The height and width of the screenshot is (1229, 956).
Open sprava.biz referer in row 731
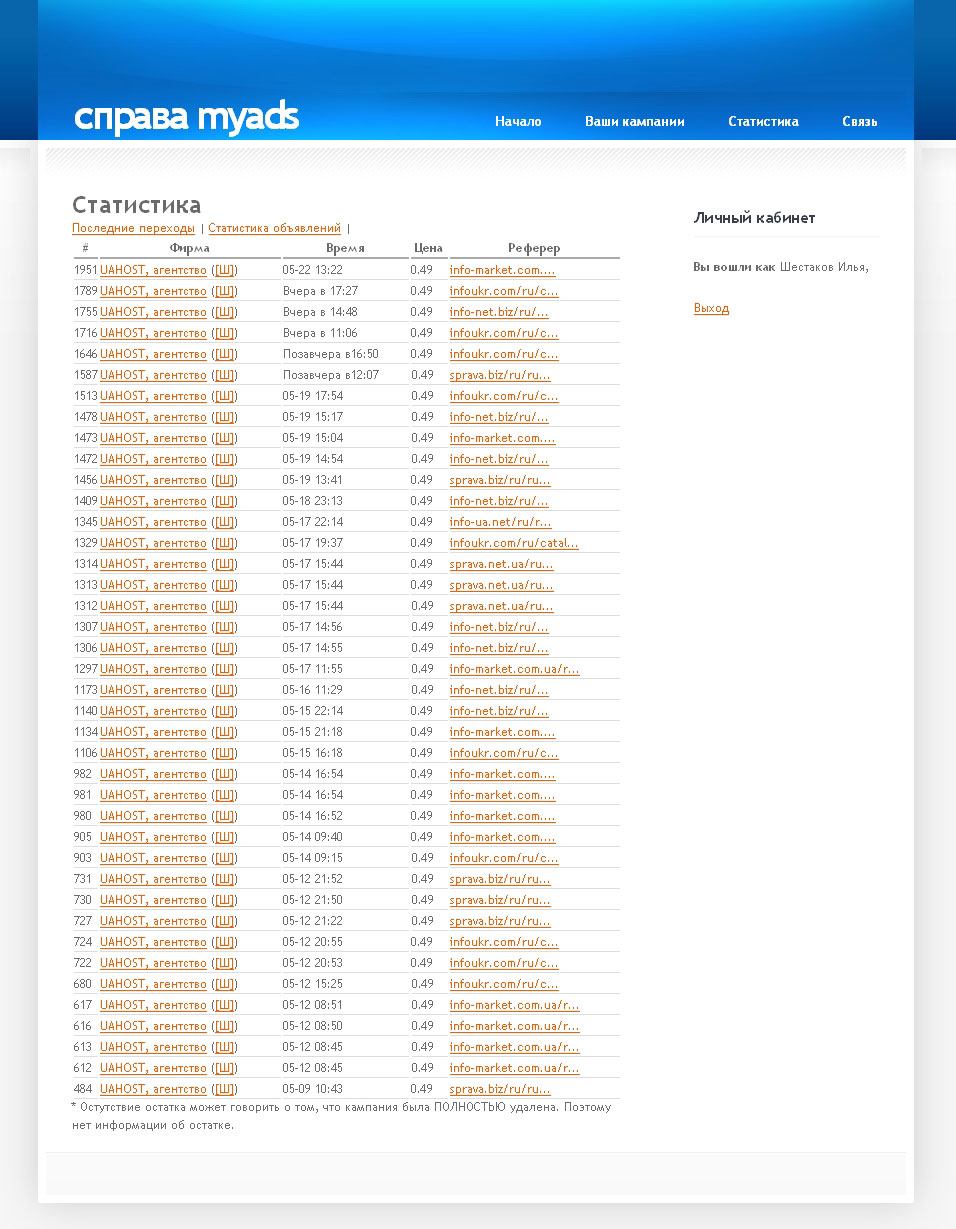click(500, 879)
